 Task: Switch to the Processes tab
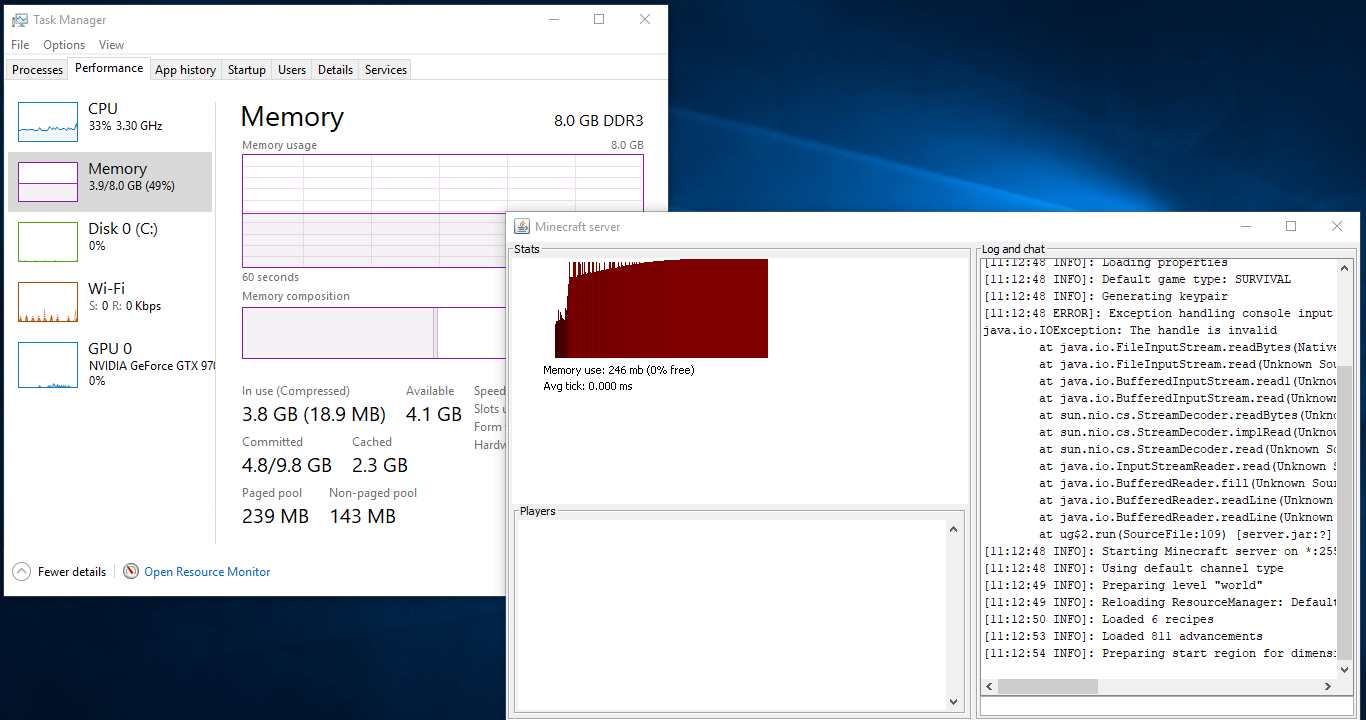tap(38, 70)
